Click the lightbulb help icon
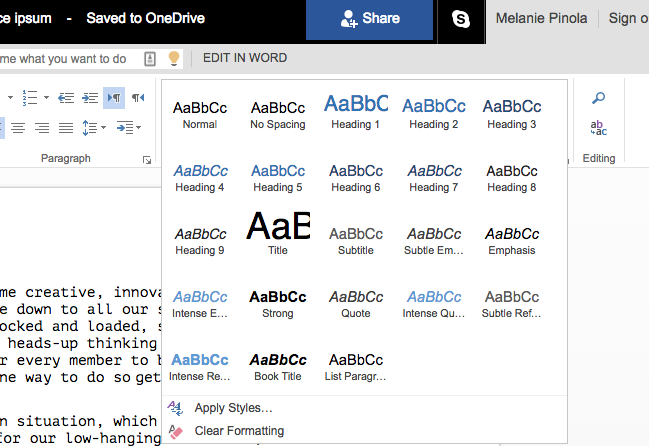 point(173,59)
